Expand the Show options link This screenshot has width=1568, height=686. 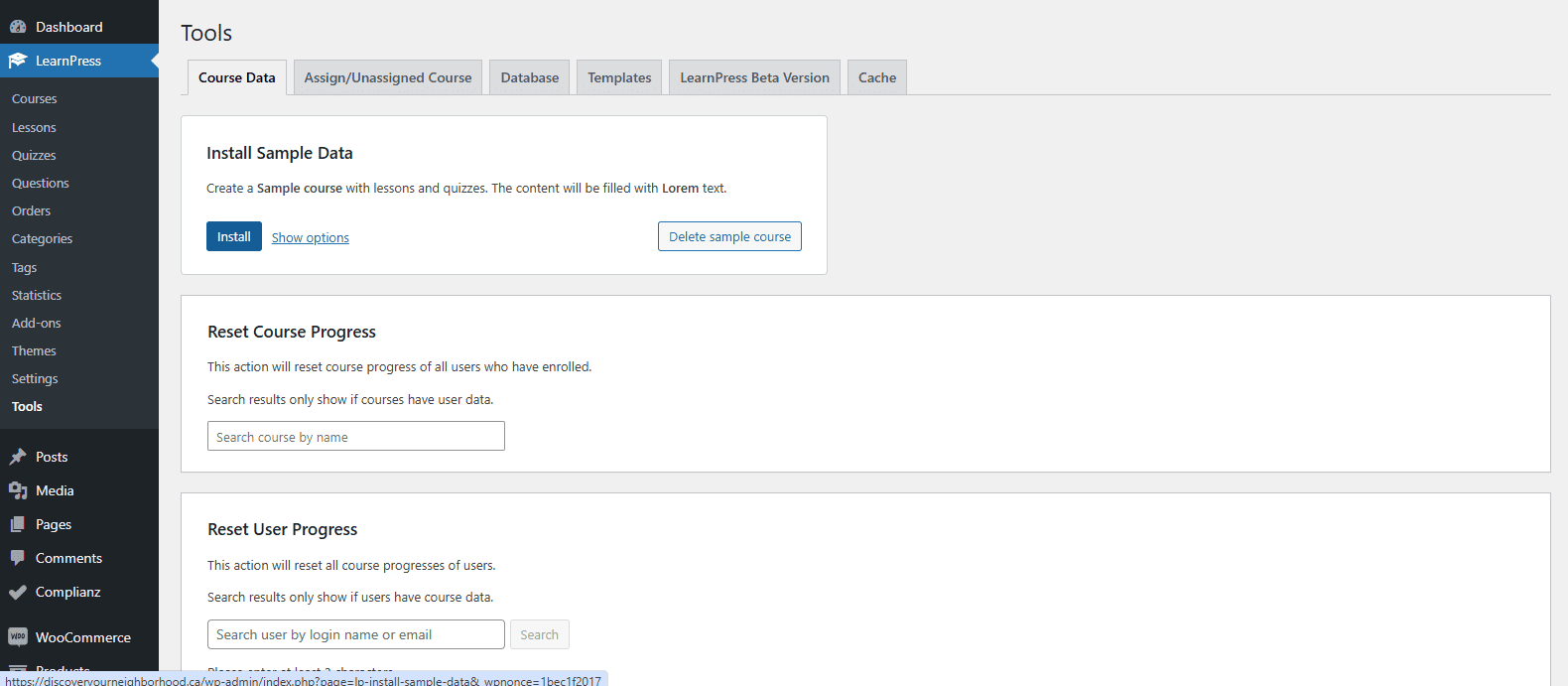pyautogui.click(x=311, y=238)
